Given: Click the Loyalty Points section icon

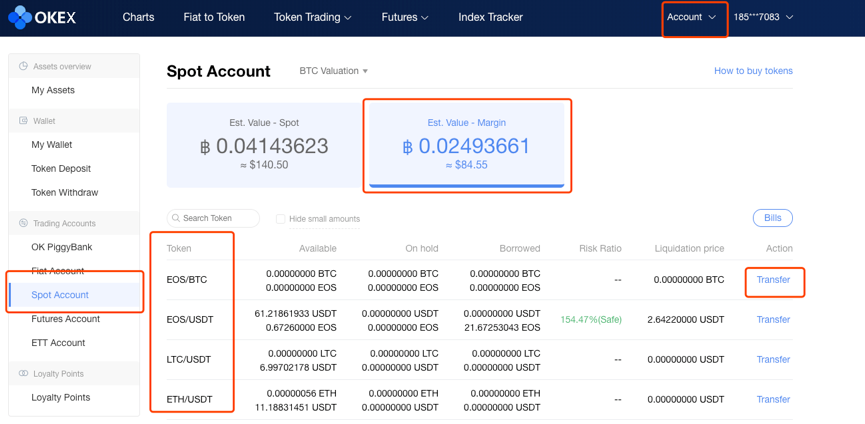Looking at the screenshot, I should [x=23, y=374].
